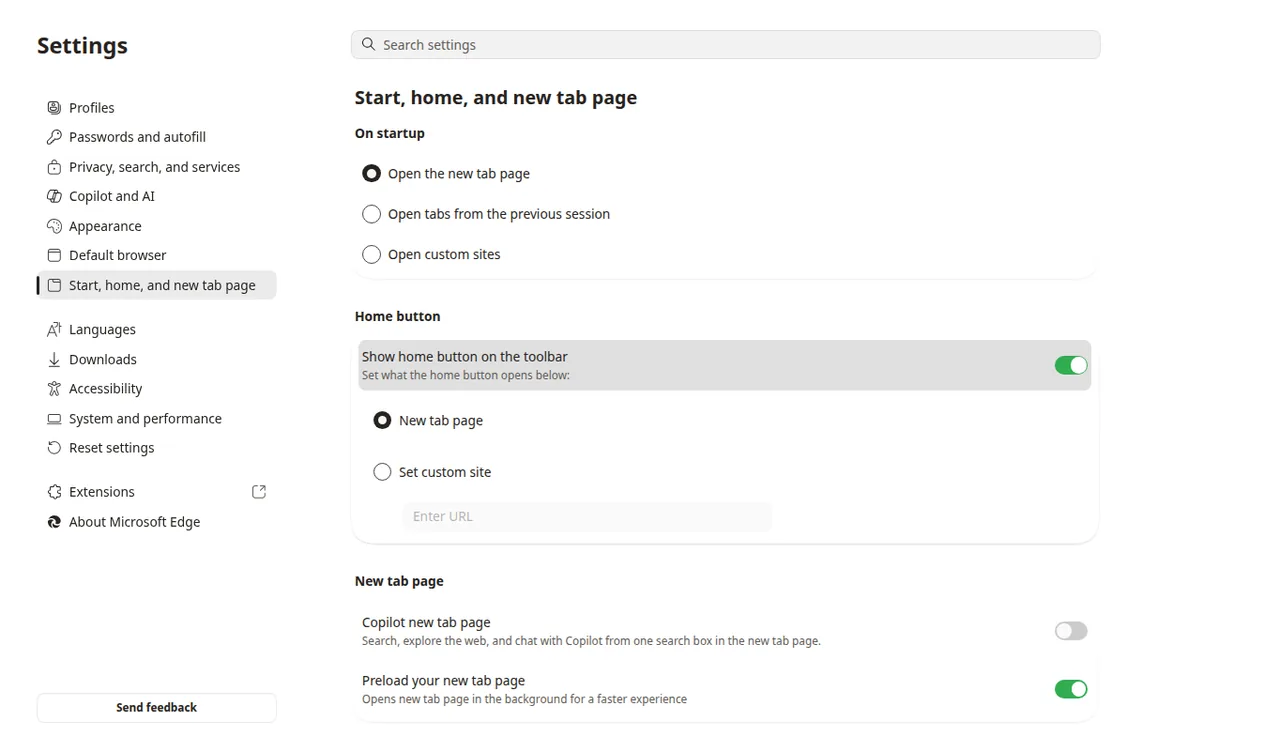Click the Send feedback button
Viewport: 1280px width, 752px height.
coord(156,707)
